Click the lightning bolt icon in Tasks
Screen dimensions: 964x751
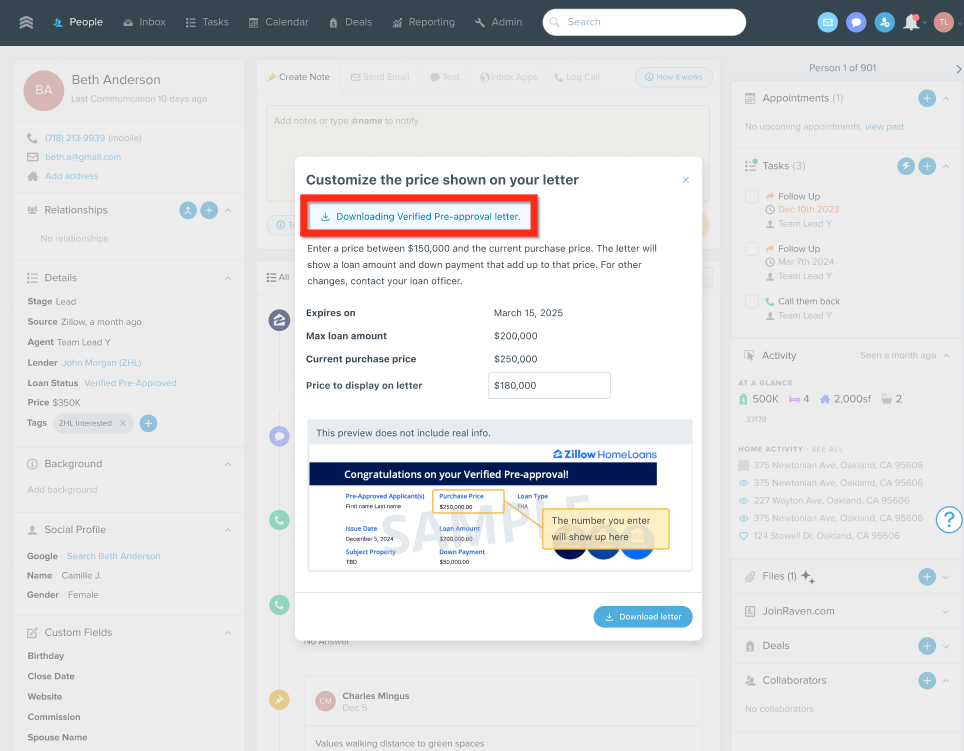coord(906,166)
